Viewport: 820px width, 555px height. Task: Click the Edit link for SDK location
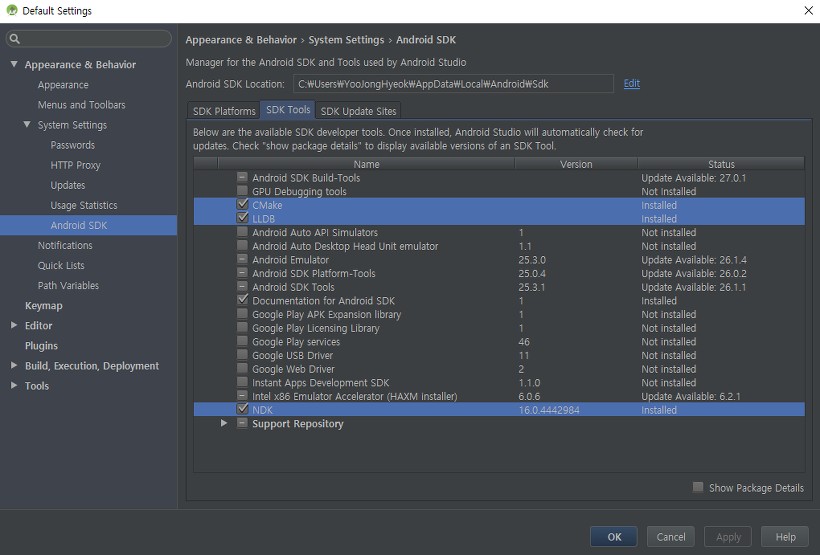pyautogui.click(x=632, y=83)
